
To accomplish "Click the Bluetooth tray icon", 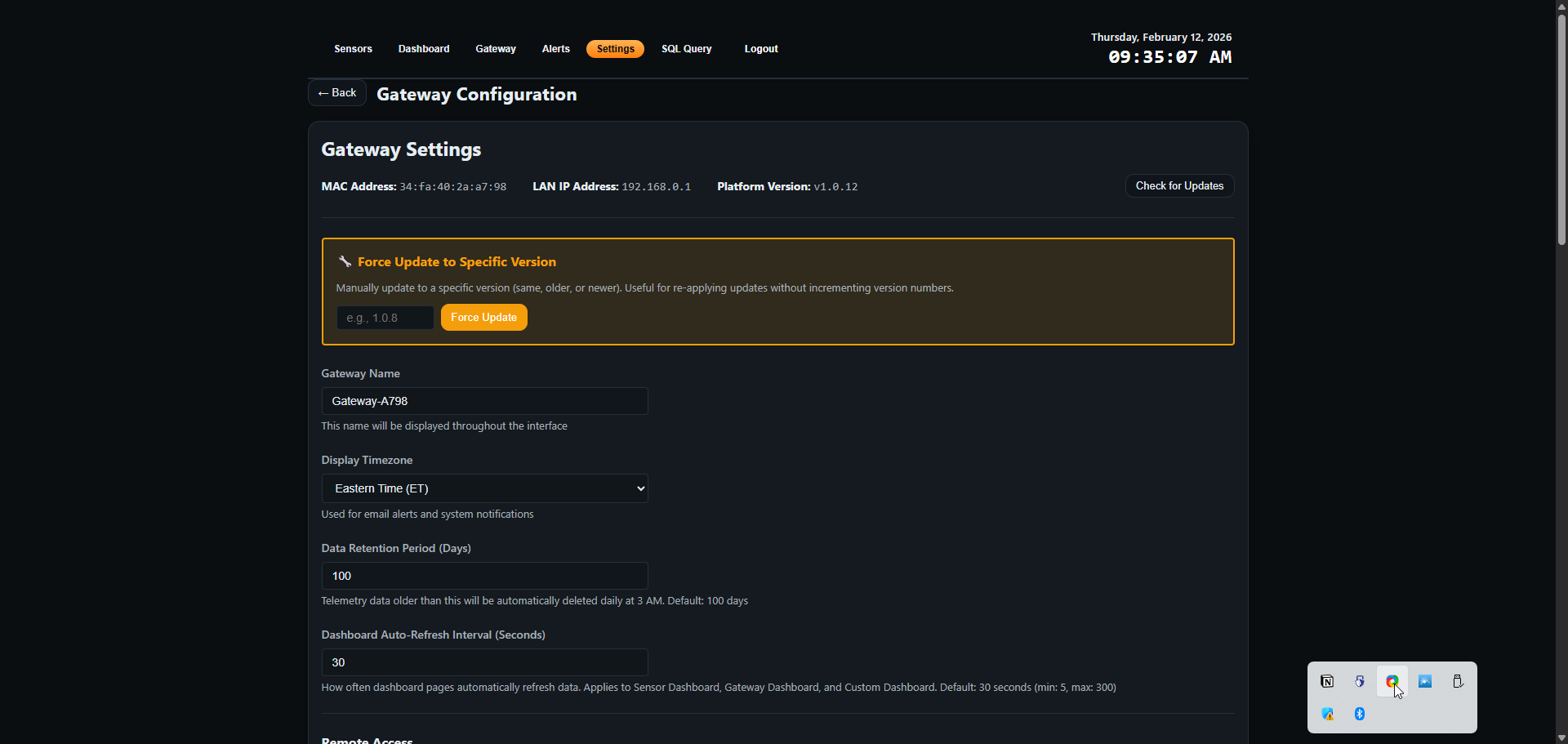I will (1360, 714).
